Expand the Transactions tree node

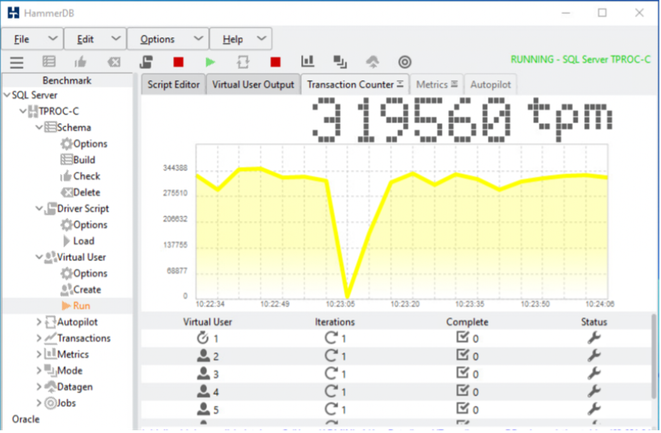39,338
